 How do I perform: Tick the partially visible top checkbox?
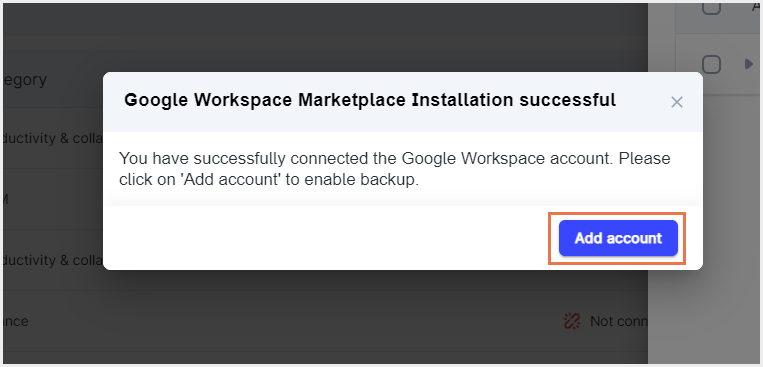point(711,7)
